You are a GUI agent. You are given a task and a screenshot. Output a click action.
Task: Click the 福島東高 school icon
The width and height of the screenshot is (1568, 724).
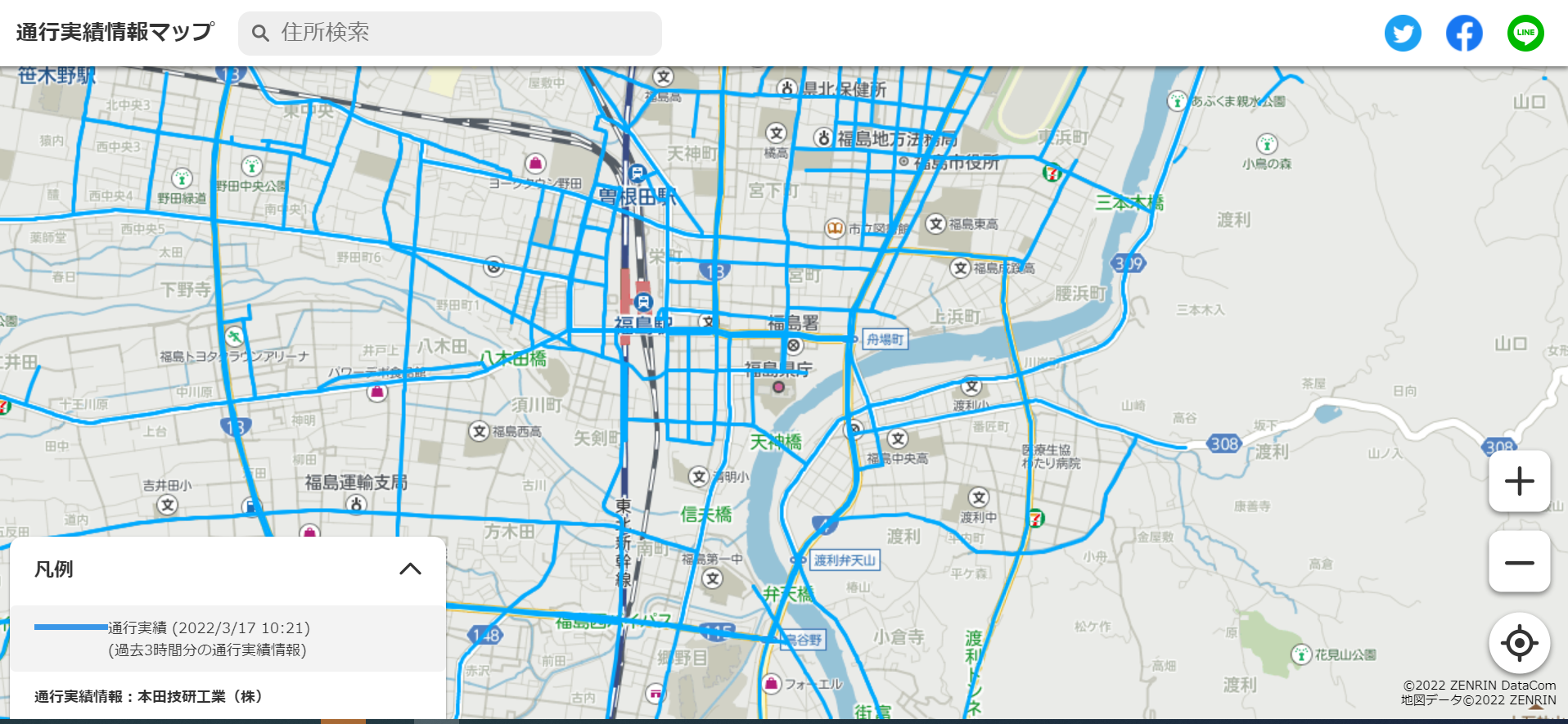coord(936,223)
